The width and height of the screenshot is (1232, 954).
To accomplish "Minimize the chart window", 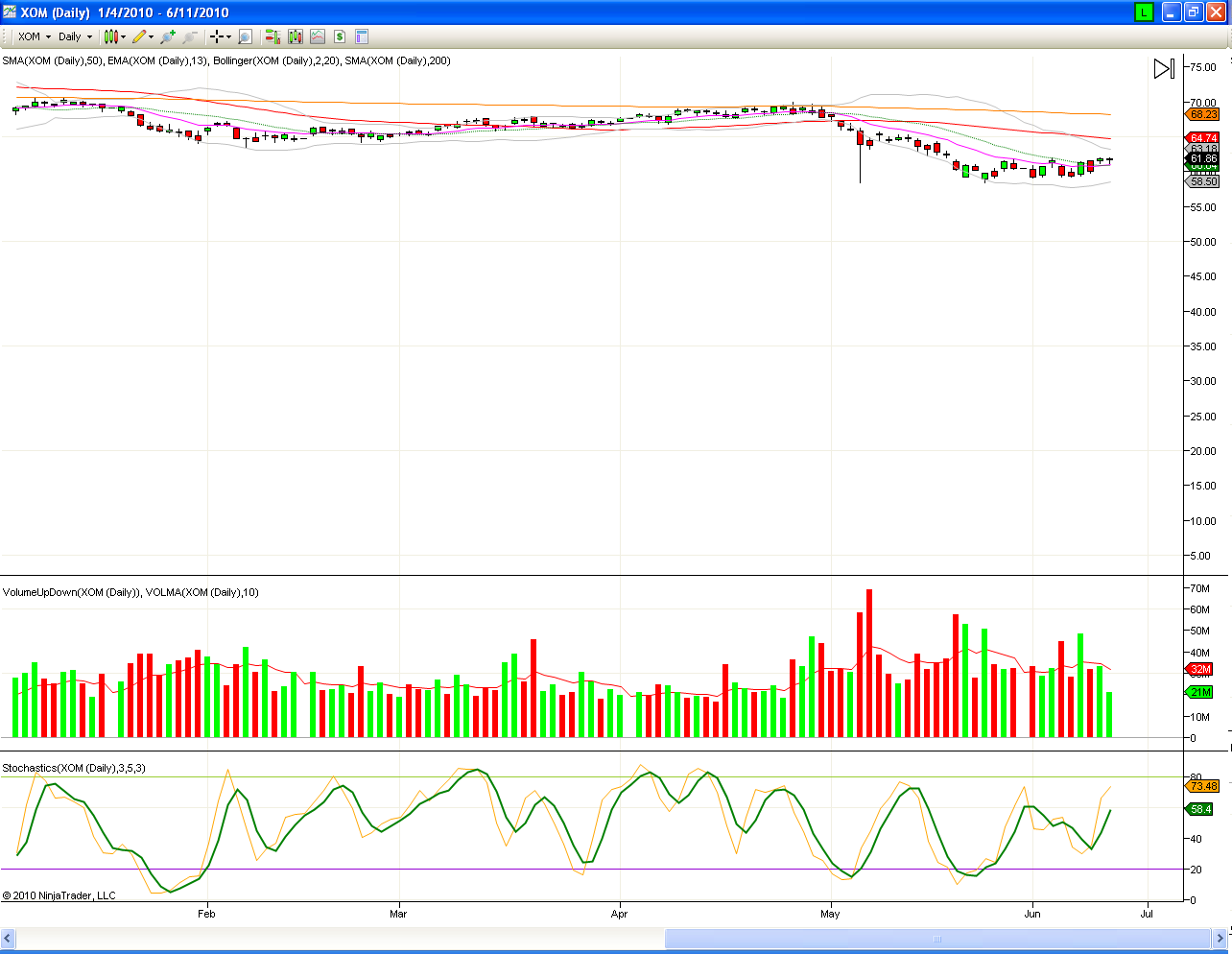I will pos(1172,12).
